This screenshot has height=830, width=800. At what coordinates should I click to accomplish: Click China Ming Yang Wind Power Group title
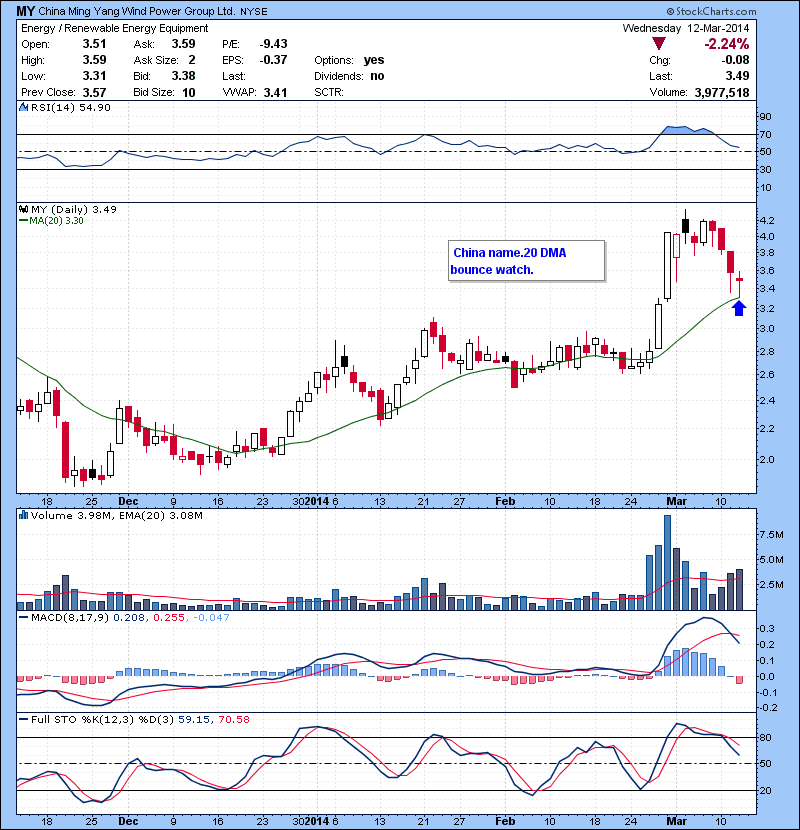[137, 11]
